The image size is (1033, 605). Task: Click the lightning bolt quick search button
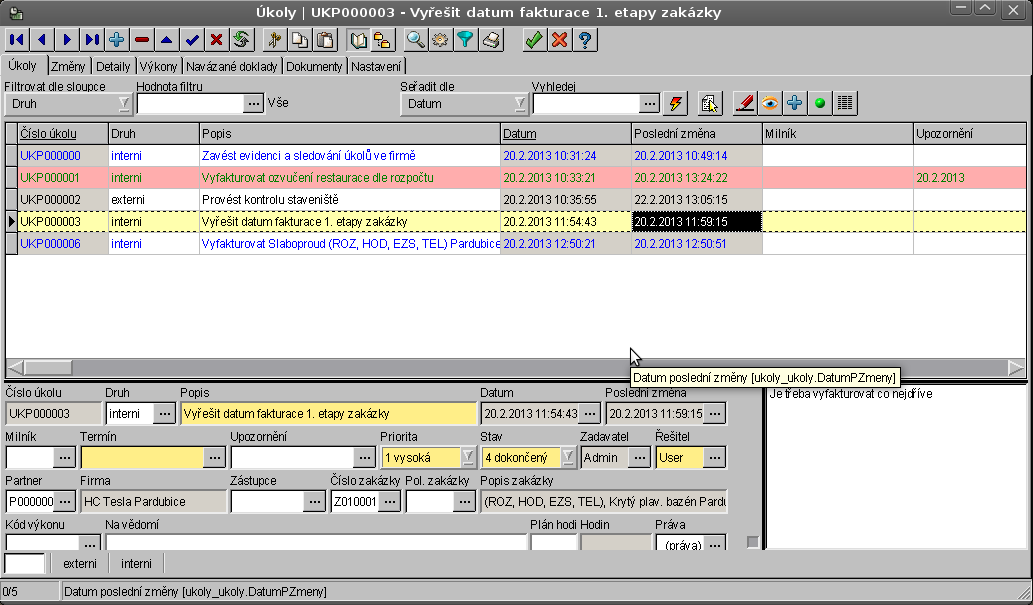(x=676, y=103)
